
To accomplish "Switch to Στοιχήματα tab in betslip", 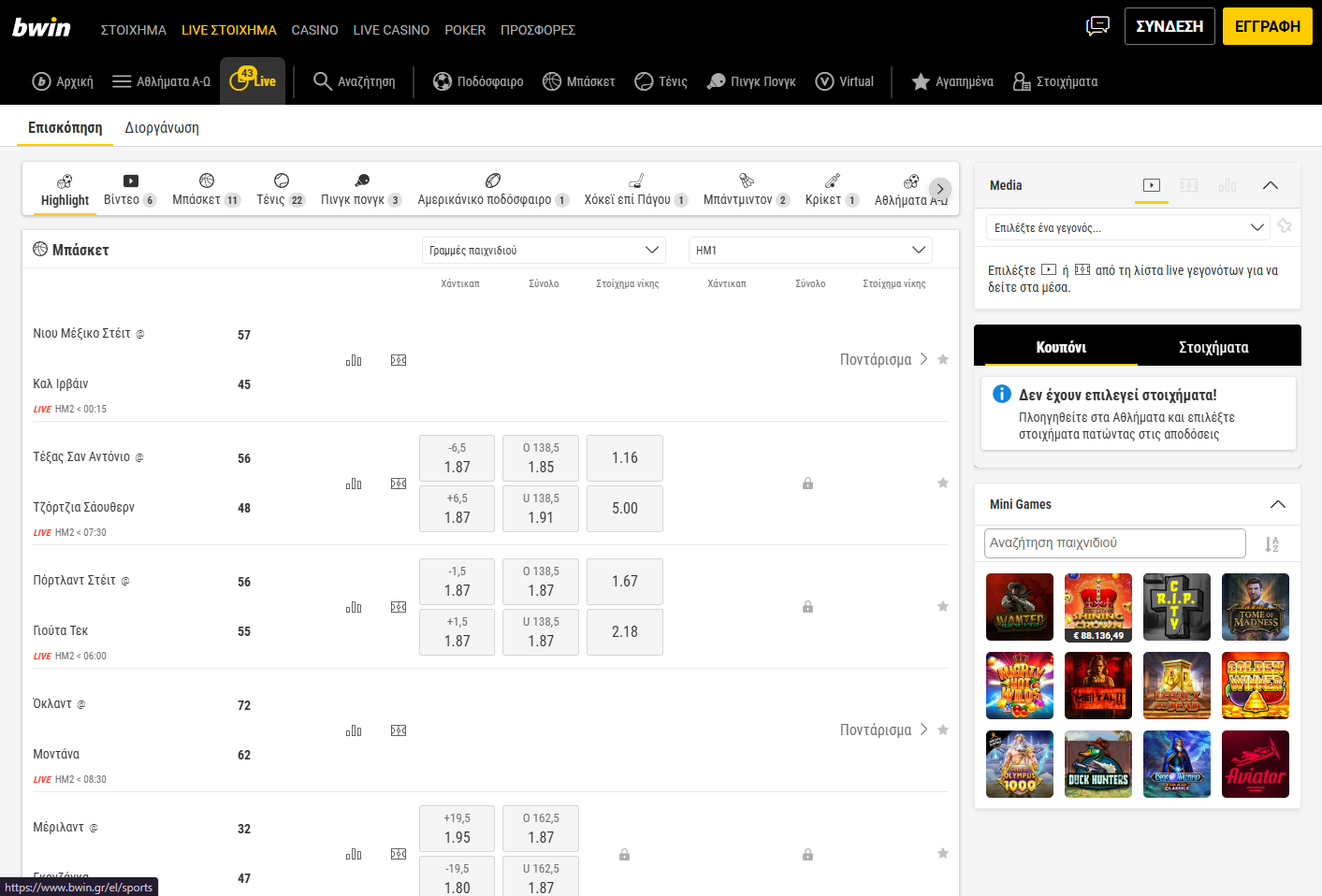I will [x=1213, y=347].
